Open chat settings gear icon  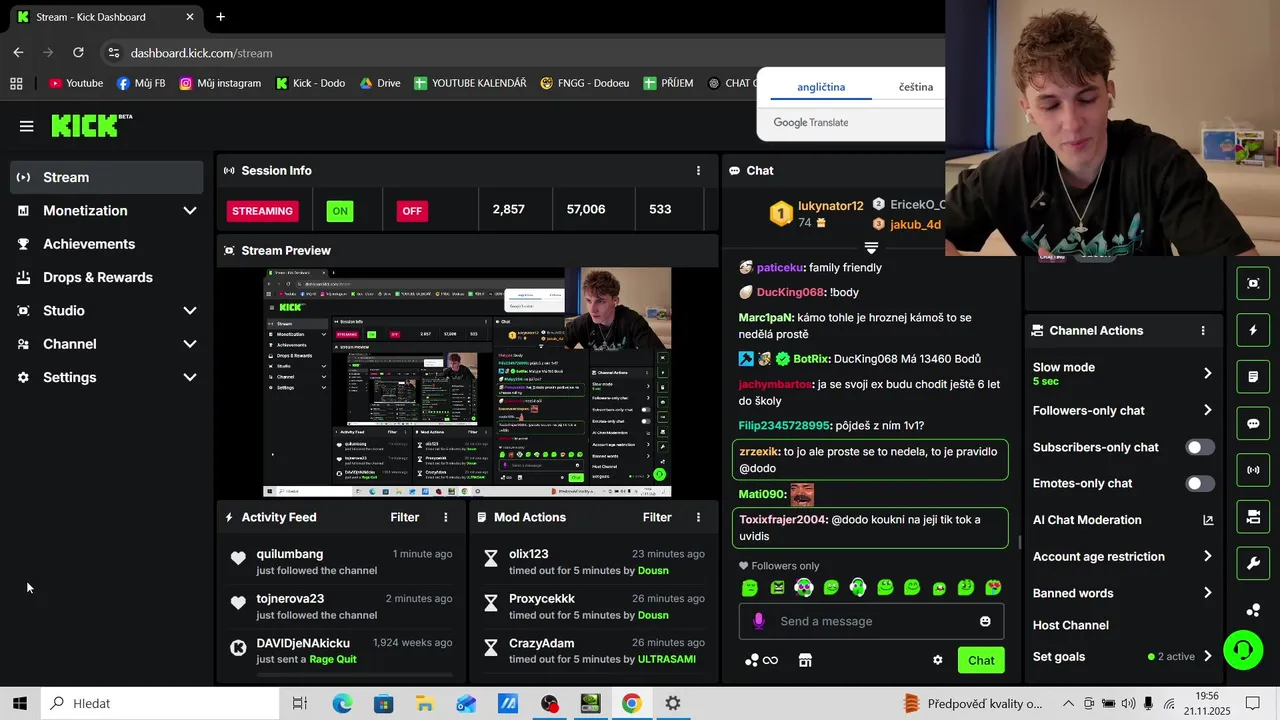point(938,660)
